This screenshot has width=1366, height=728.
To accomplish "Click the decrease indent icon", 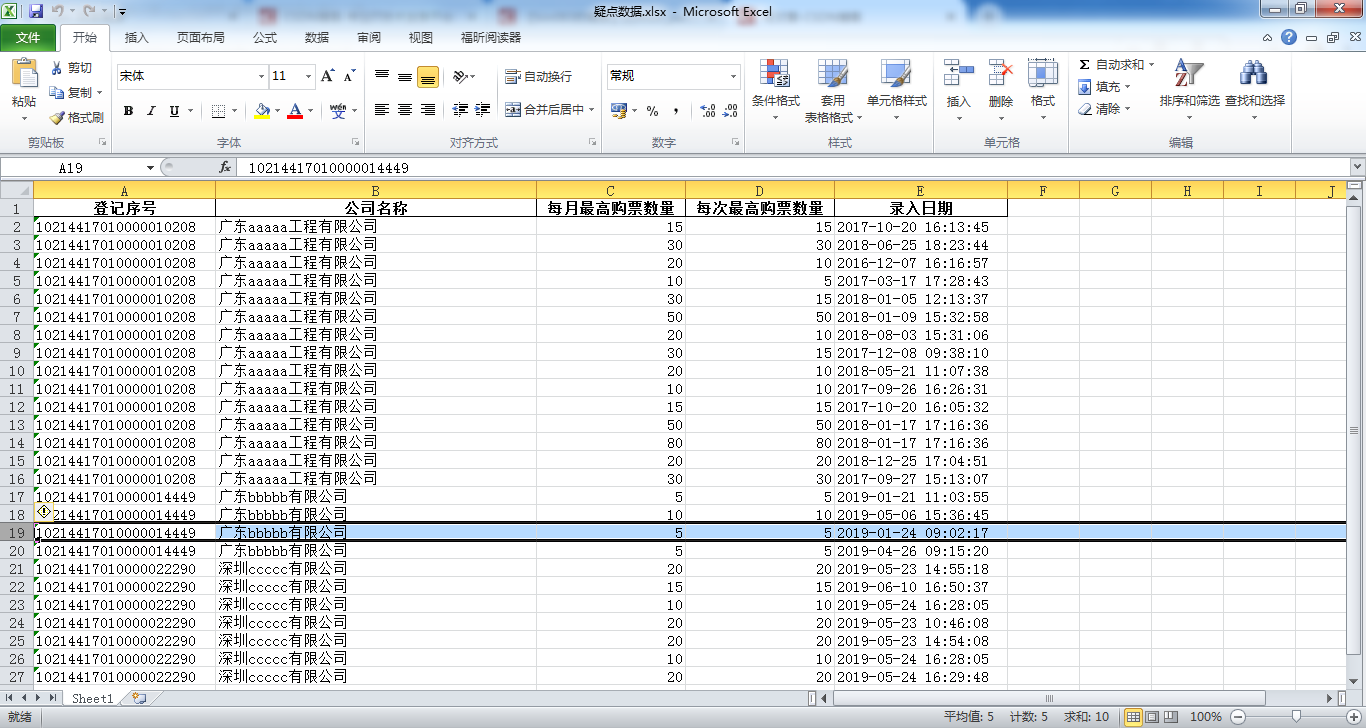I will coord(460,110).
